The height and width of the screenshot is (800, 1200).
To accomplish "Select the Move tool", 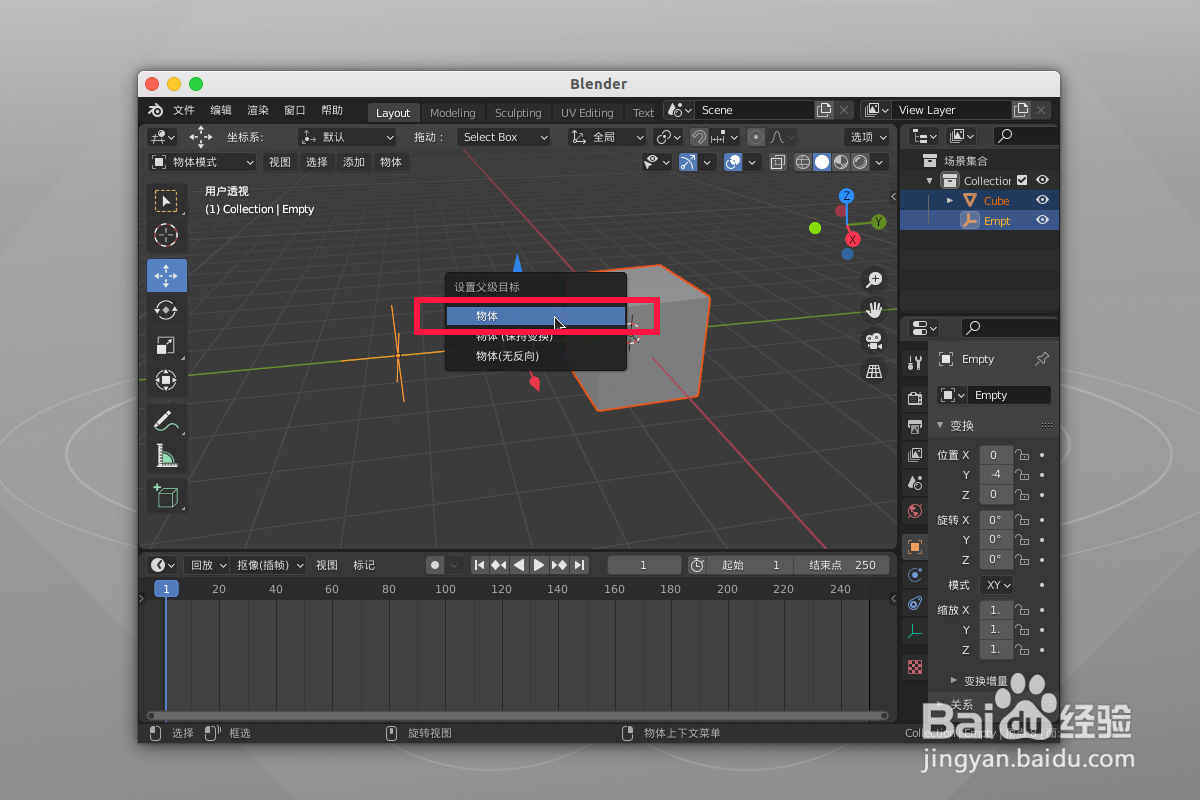I will (166, 274).
